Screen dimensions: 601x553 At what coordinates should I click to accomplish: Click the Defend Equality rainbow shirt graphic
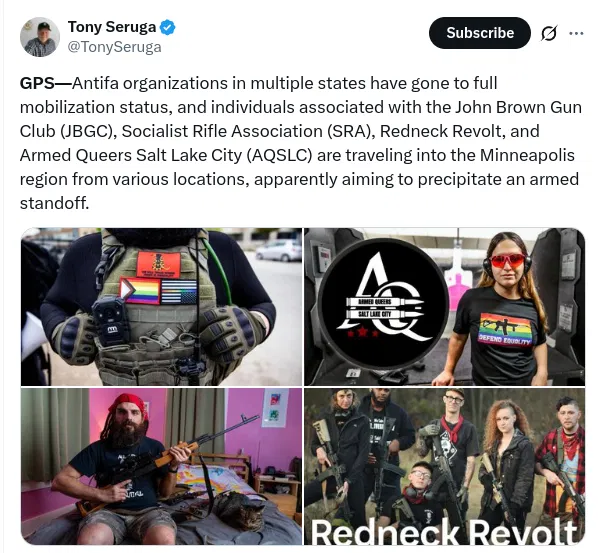coord(506,329)
